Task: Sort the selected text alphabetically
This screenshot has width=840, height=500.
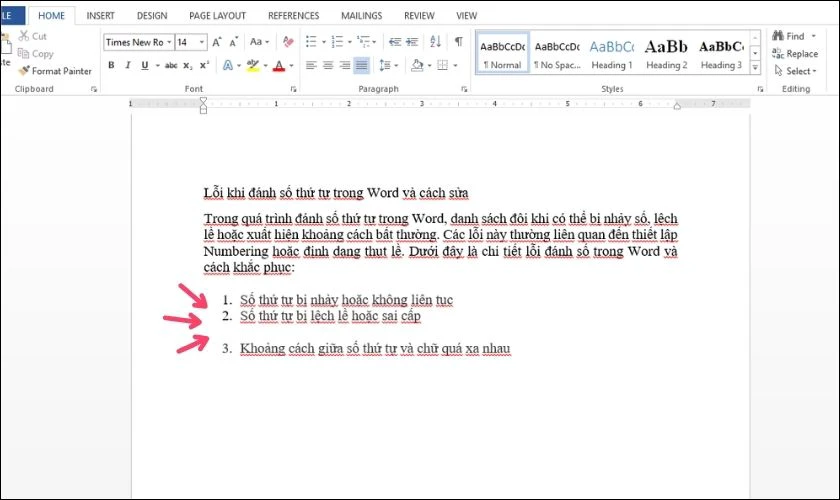Action: pyautogui.click(x=435, y=42)
